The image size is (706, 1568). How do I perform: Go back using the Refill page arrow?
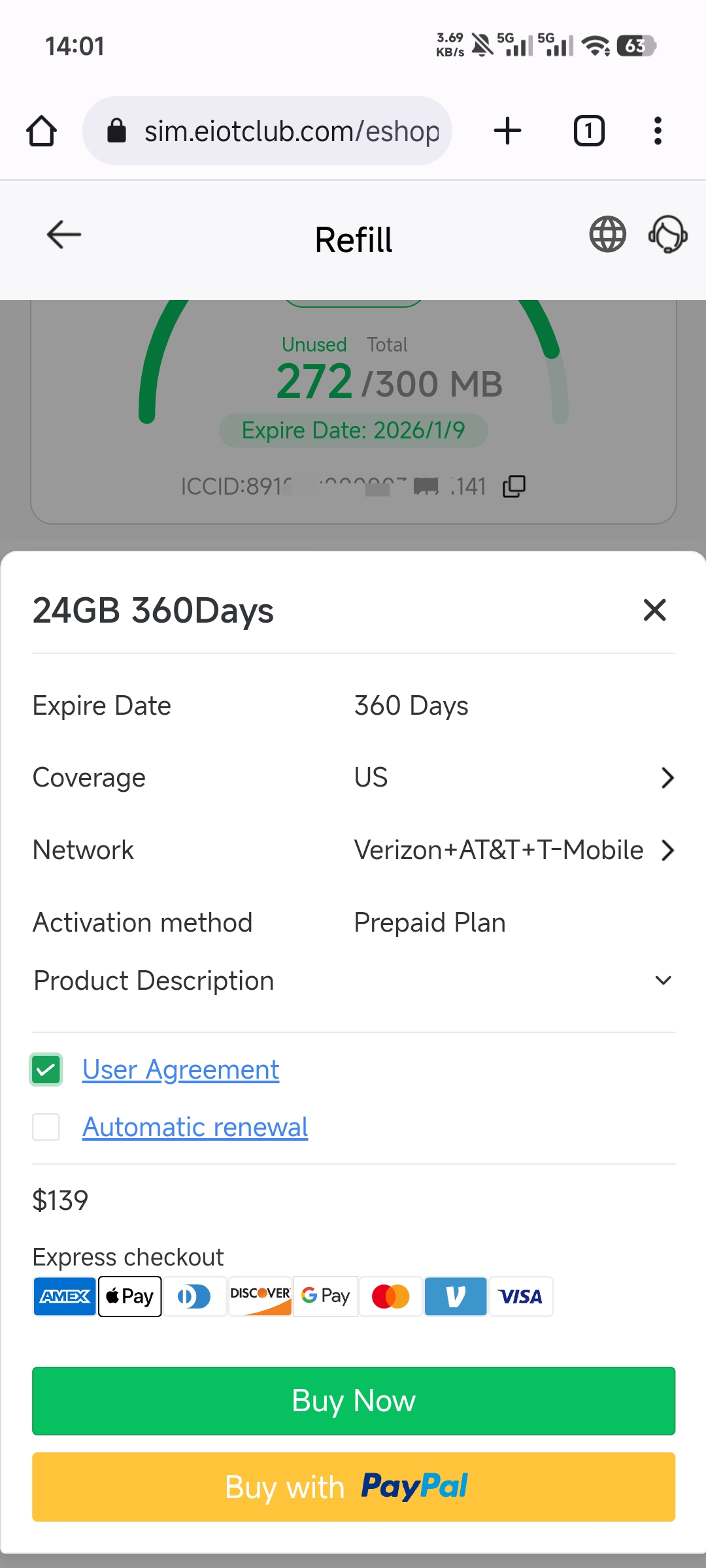[x=64, y=235]
